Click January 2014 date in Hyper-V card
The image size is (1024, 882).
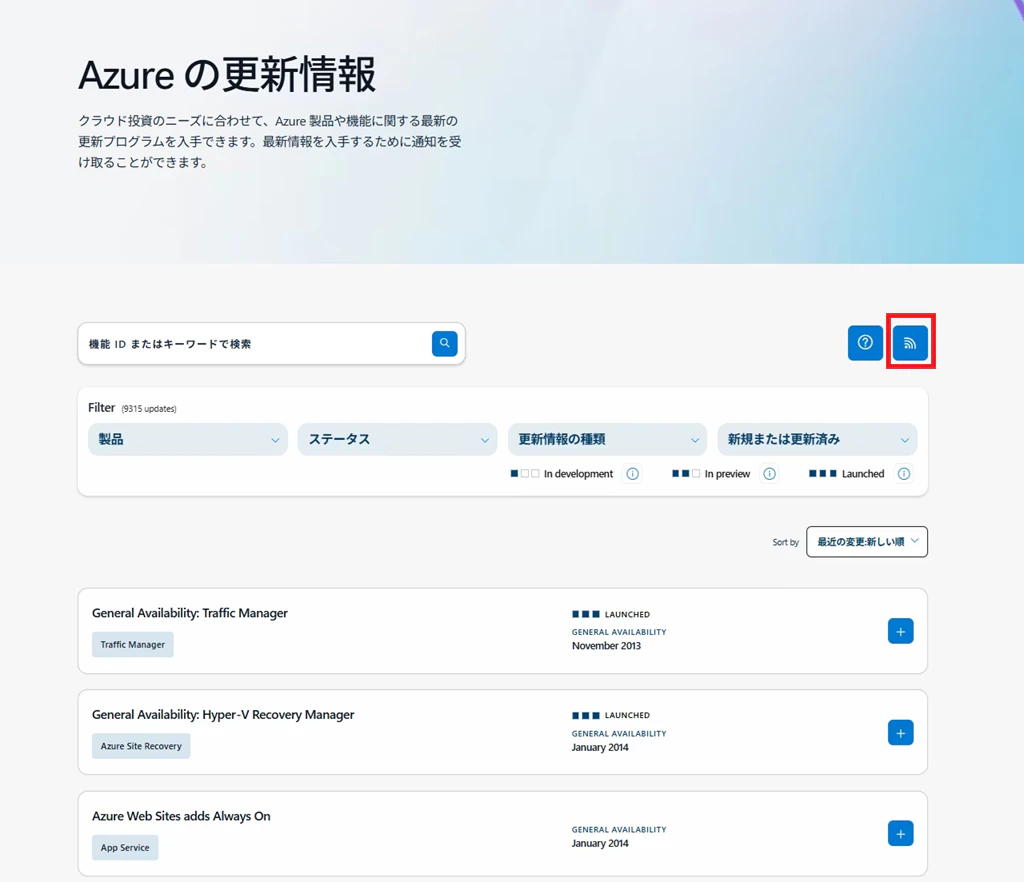tap(600, 748)
